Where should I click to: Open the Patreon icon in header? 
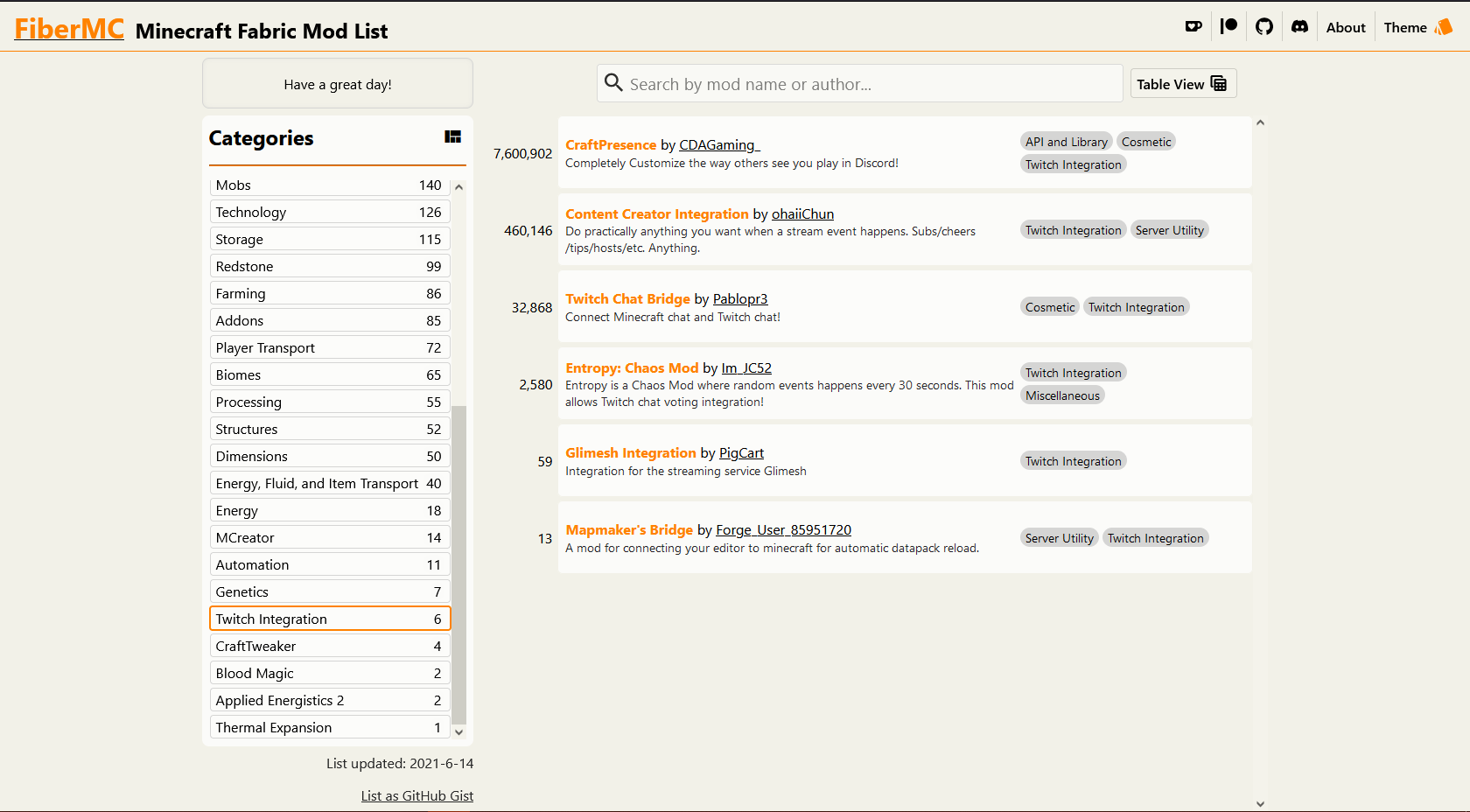(1228, 27)
